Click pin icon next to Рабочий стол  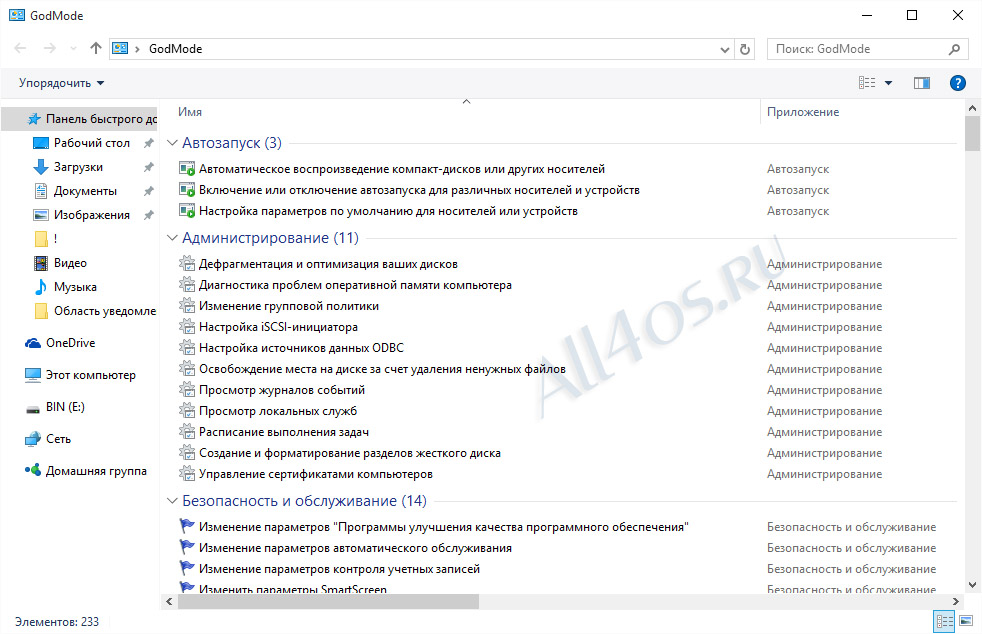[x=148, y=143]
